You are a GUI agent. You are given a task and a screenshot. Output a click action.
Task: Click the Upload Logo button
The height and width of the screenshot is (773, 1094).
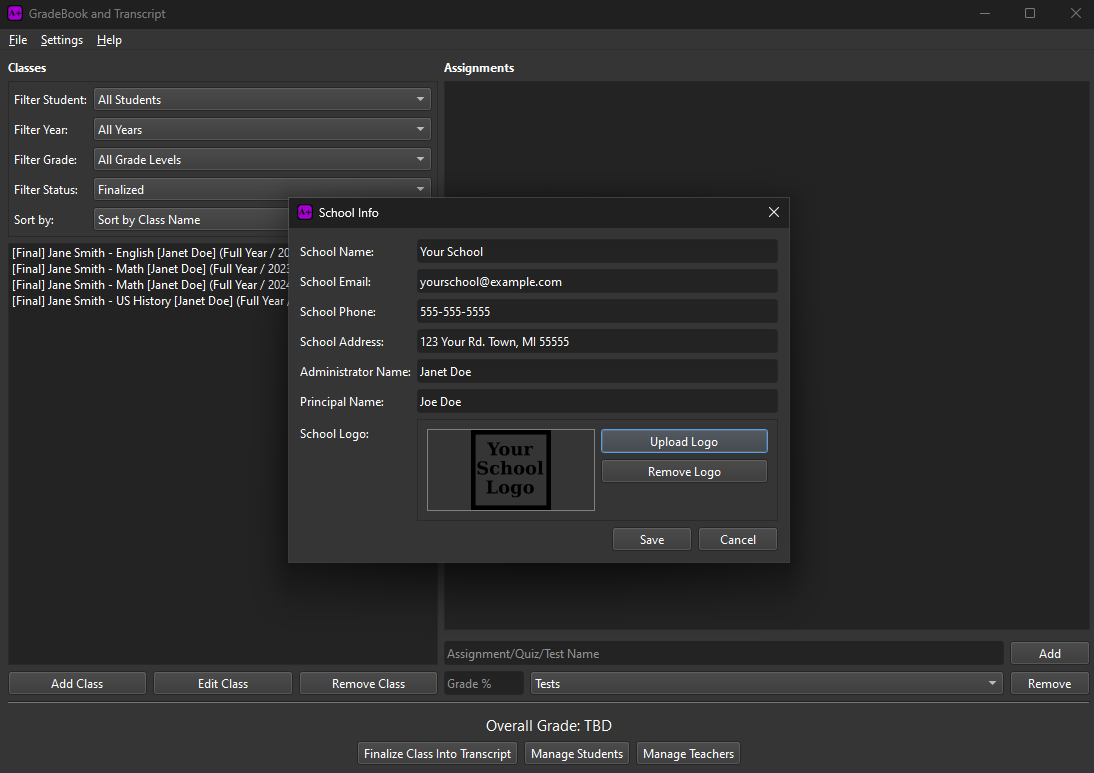click(684, 442)
